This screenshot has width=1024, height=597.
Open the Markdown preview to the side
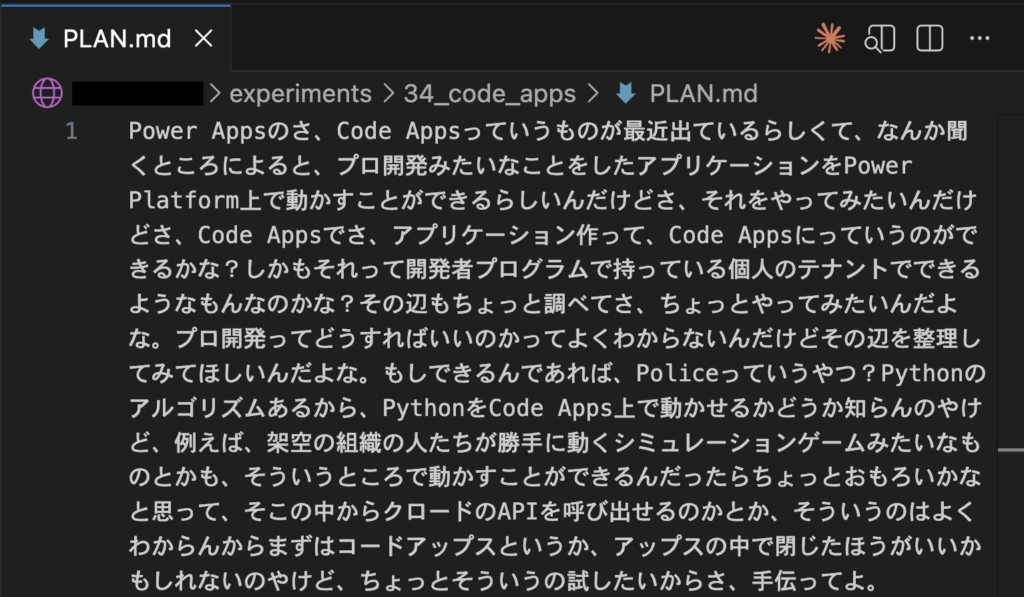click(880, 39)
